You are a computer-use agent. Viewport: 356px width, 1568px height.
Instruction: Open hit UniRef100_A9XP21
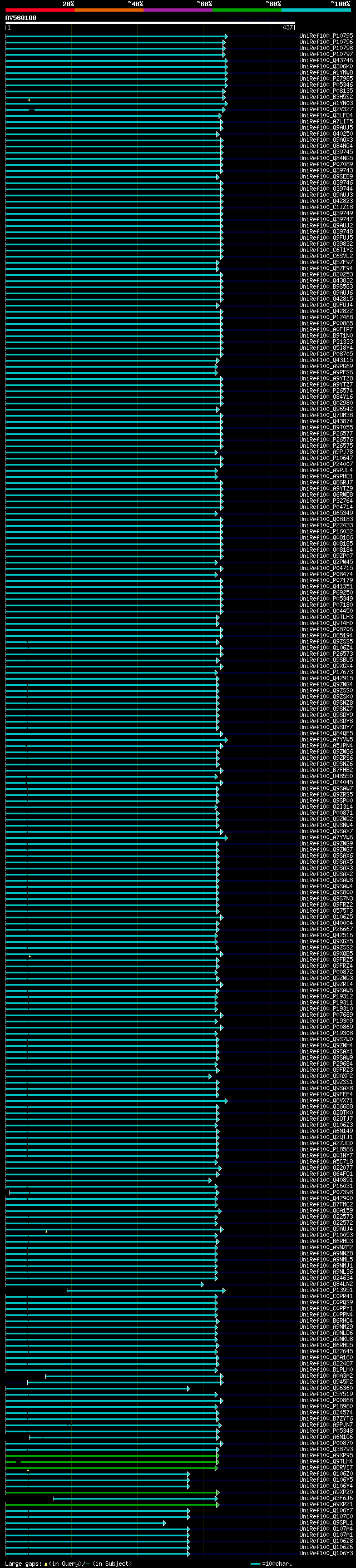pyautogui.click(x=326, y=1505)
